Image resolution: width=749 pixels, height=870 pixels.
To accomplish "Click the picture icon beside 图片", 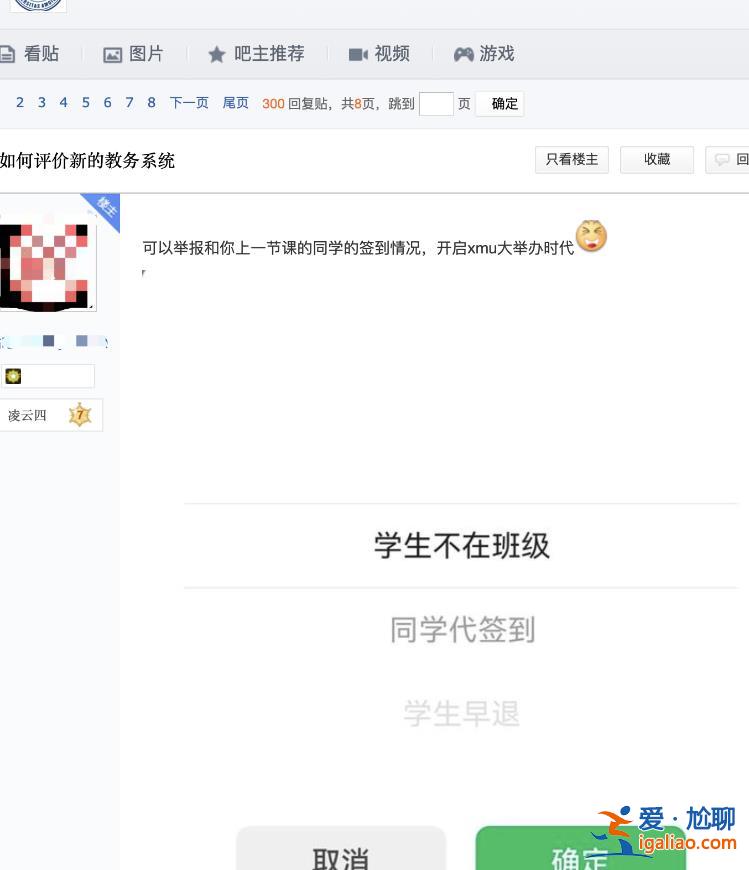I will pos(113,55).
